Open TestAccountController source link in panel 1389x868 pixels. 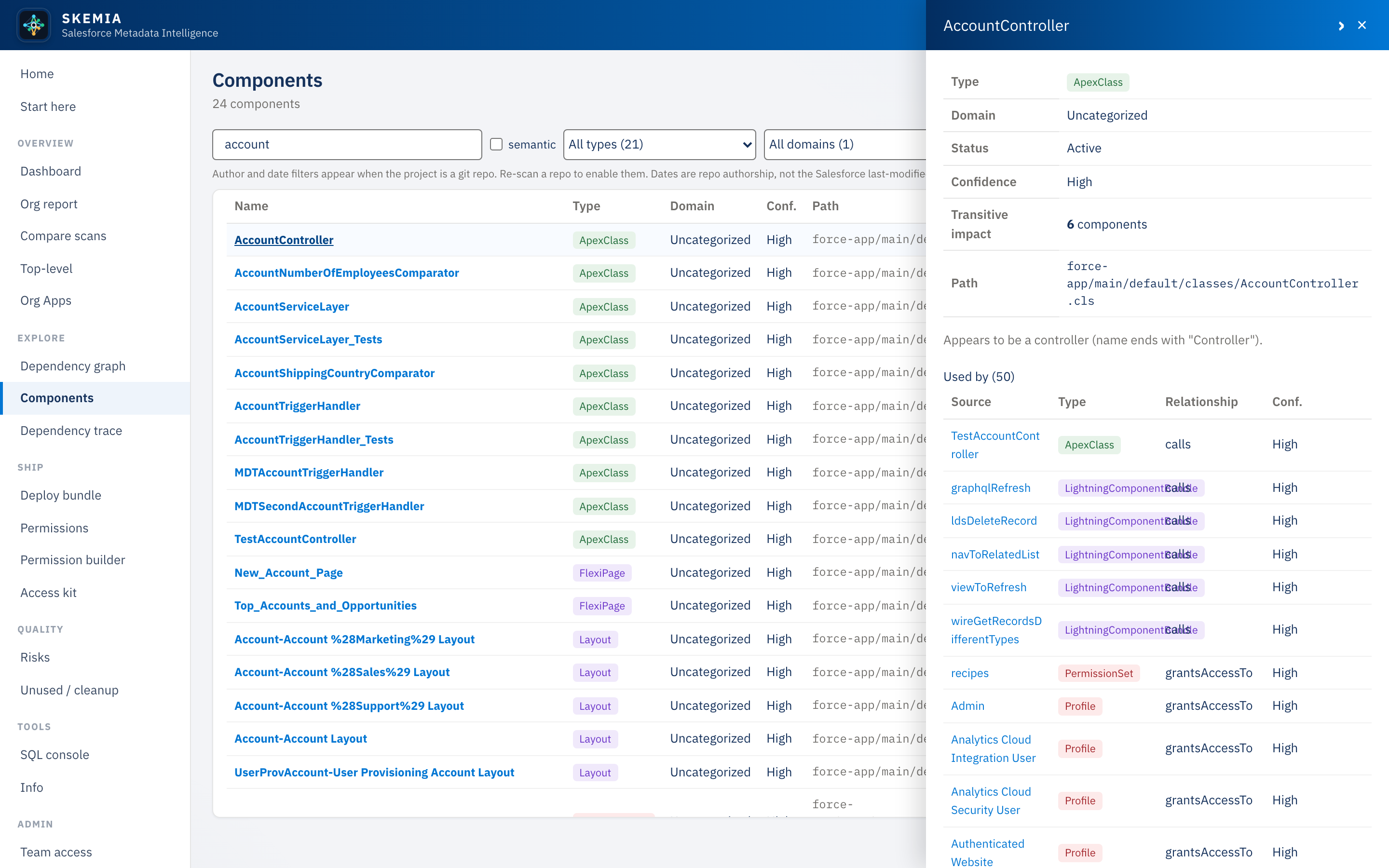click(x=994, y=445)
